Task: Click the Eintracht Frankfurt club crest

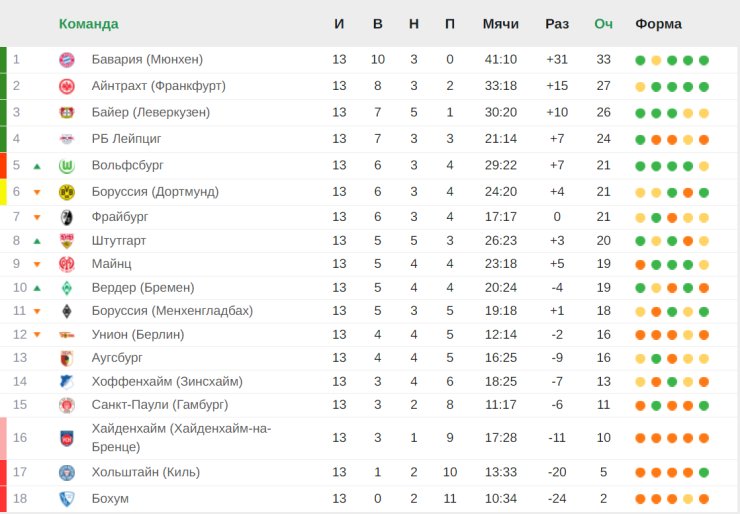Action: click(x=67, y=86)
